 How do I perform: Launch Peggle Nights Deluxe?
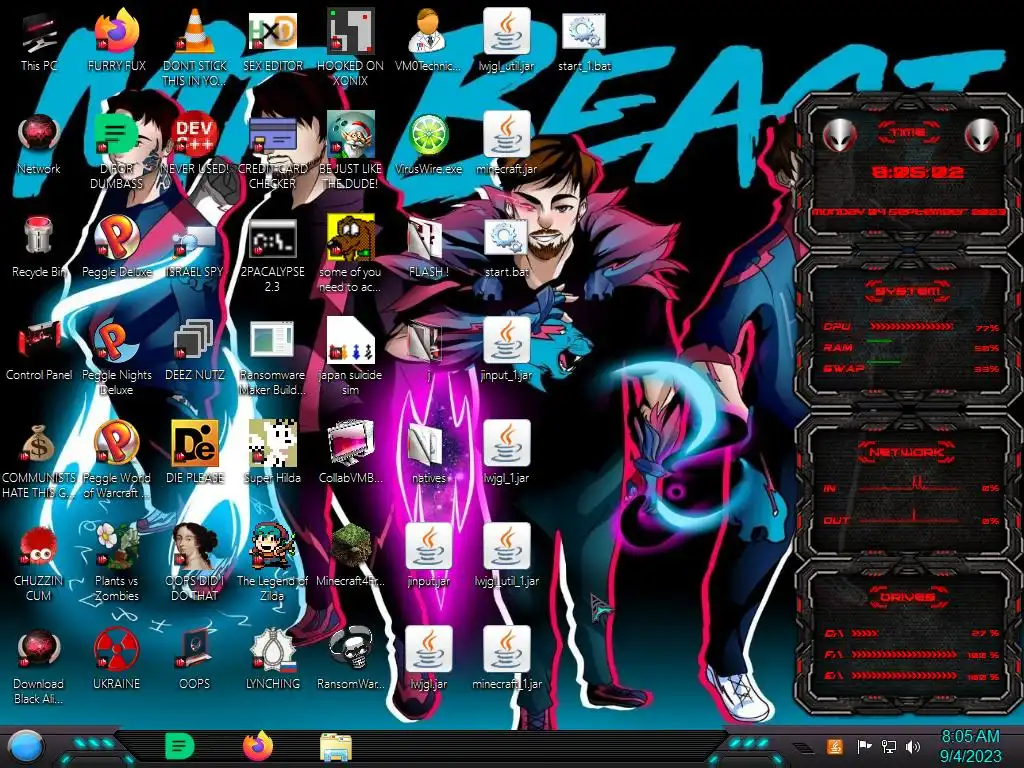pos(117,358)
